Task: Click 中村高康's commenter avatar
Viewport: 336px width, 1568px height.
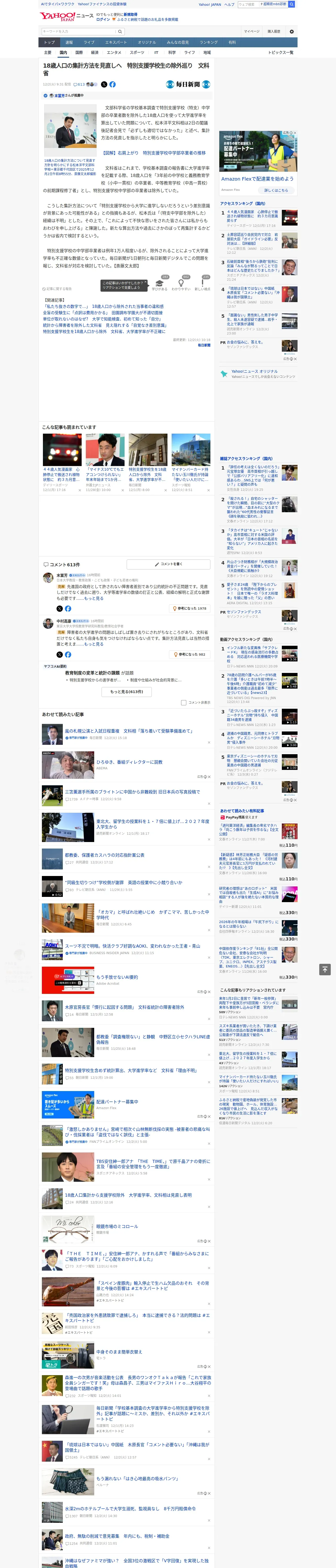Action: [x=48, y=624]
